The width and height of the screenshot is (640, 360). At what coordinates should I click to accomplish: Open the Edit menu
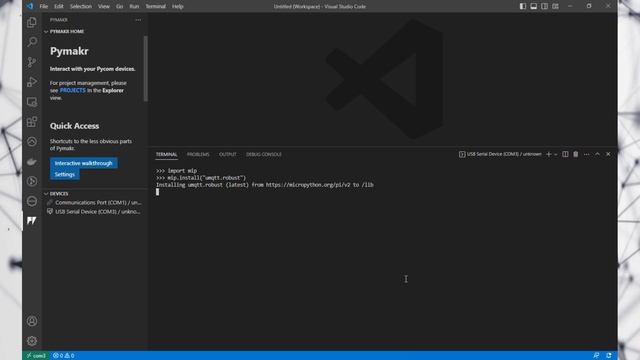(59, 6)
